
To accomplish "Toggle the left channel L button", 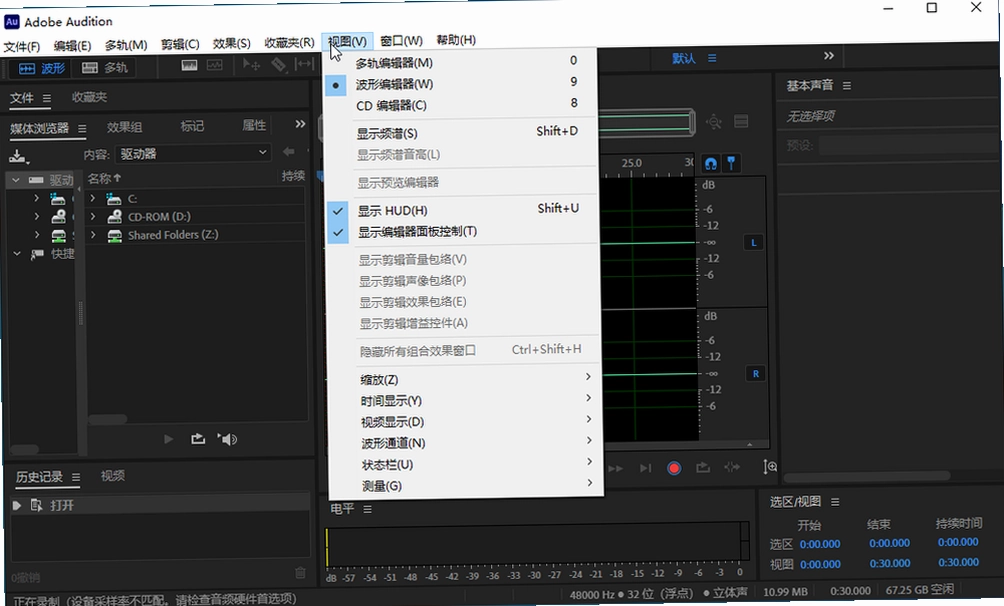I will [x=754, y=243].
